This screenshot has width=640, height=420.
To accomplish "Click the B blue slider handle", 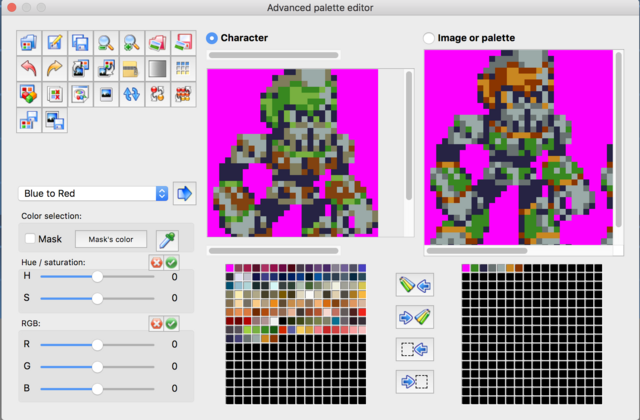I will pos(97,389).
